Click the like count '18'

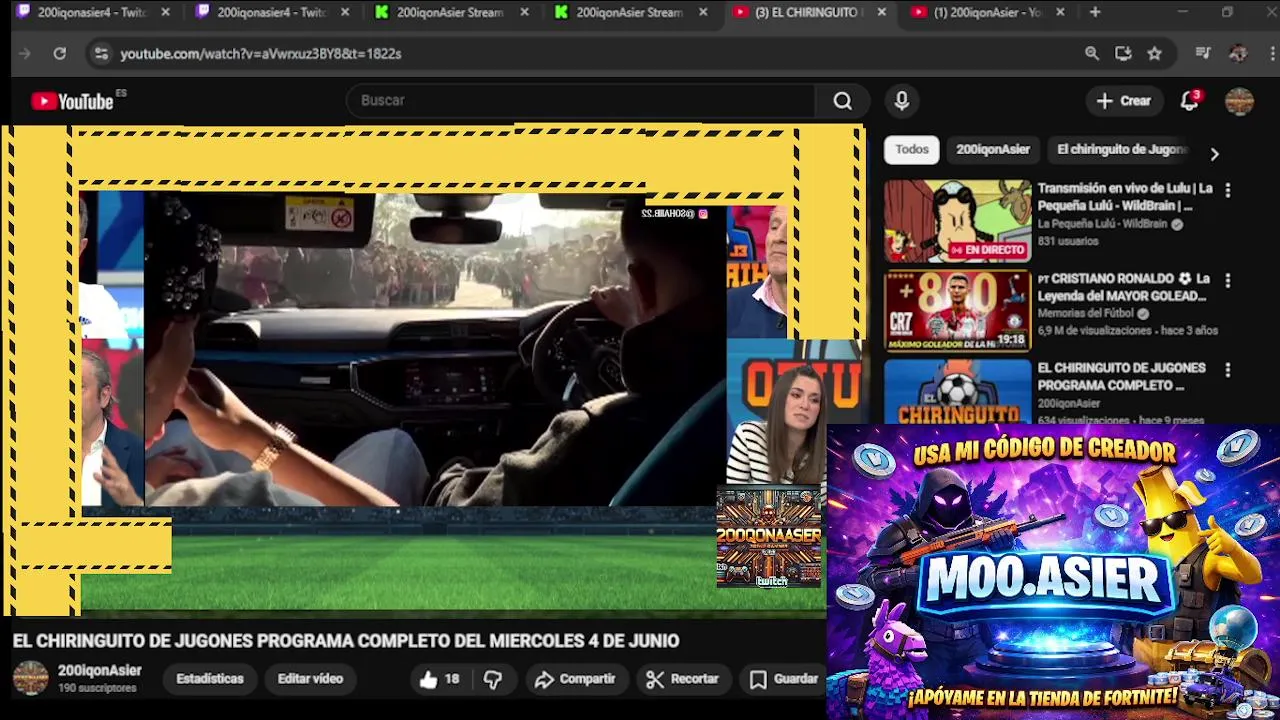[452, 679]
